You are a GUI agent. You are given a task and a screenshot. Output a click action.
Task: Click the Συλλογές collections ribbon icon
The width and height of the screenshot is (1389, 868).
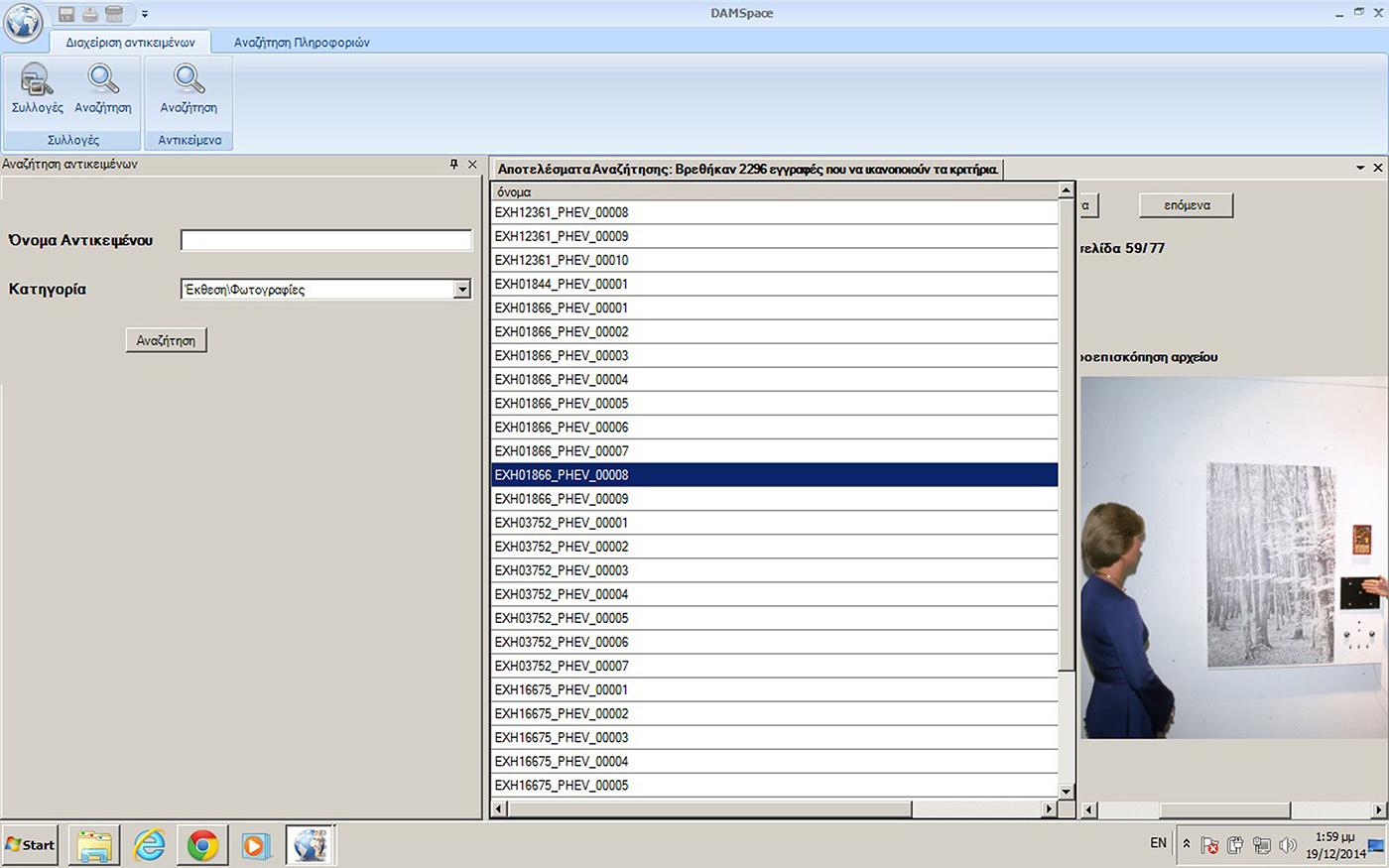pyautogui.click(x=37, y=88)
